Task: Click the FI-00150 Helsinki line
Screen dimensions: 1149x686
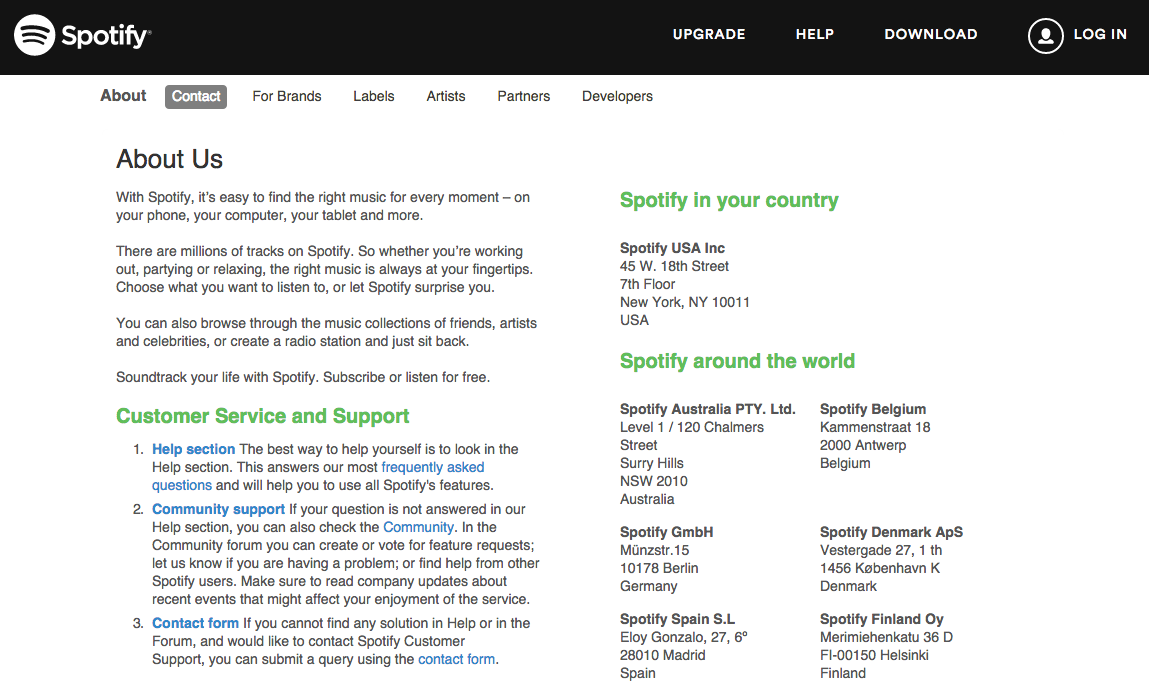Action: (x=874, y=656)
